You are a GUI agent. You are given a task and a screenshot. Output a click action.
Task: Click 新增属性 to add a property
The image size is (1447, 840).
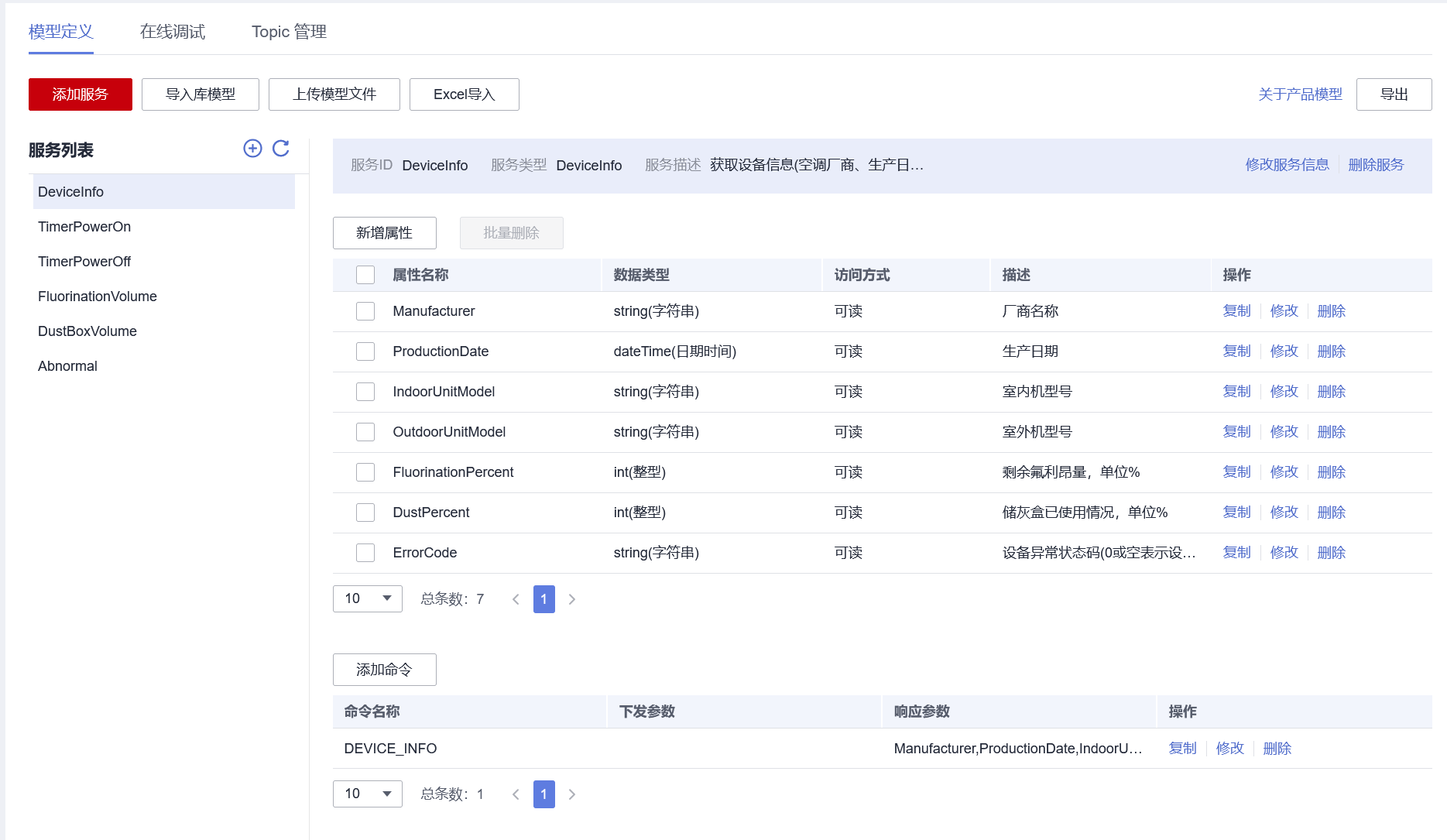tap(384, 232)
